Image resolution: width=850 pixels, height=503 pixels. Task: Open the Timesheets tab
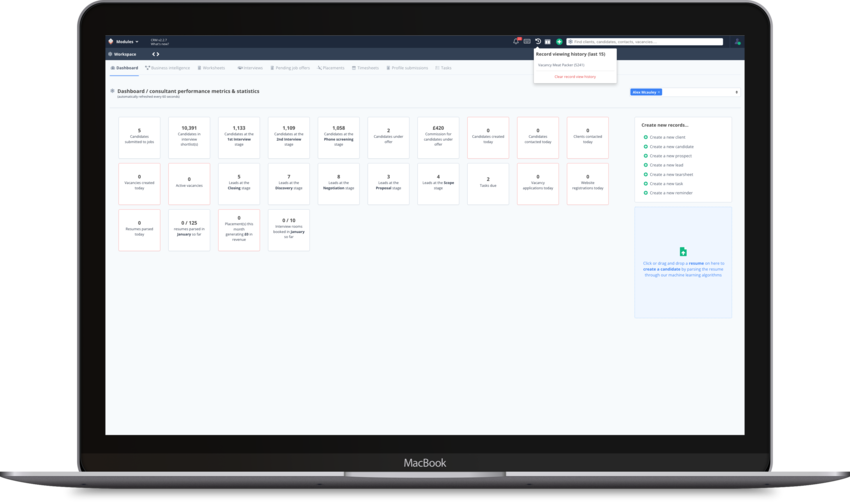pyautogui.click(x=365, y=68)
